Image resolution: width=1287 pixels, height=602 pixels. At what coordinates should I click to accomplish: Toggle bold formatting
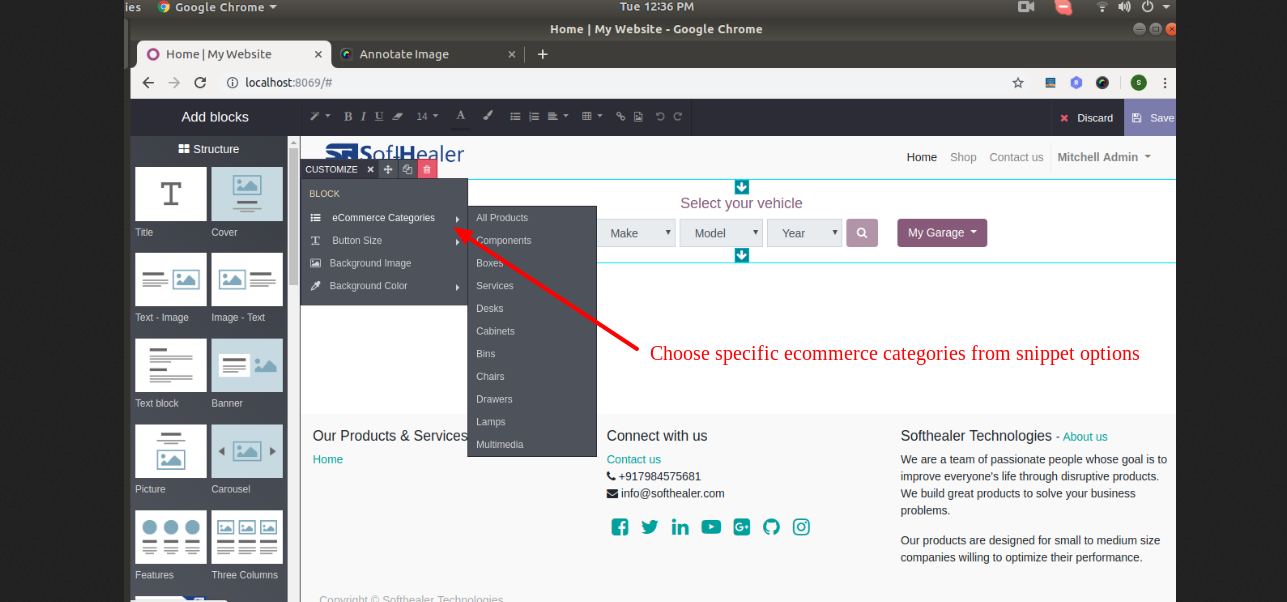coord(348,116)
